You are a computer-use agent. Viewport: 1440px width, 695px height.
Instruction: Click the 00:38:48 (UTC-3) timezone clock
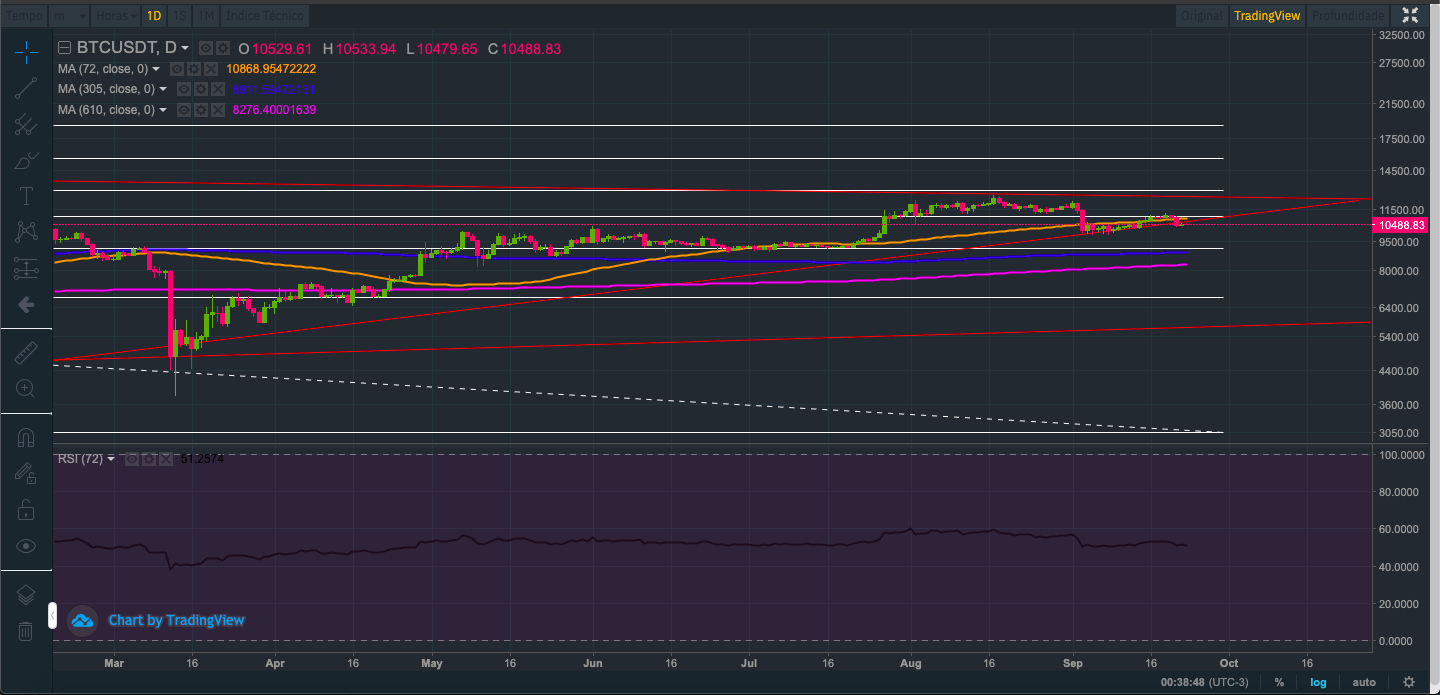(1207, 682)
